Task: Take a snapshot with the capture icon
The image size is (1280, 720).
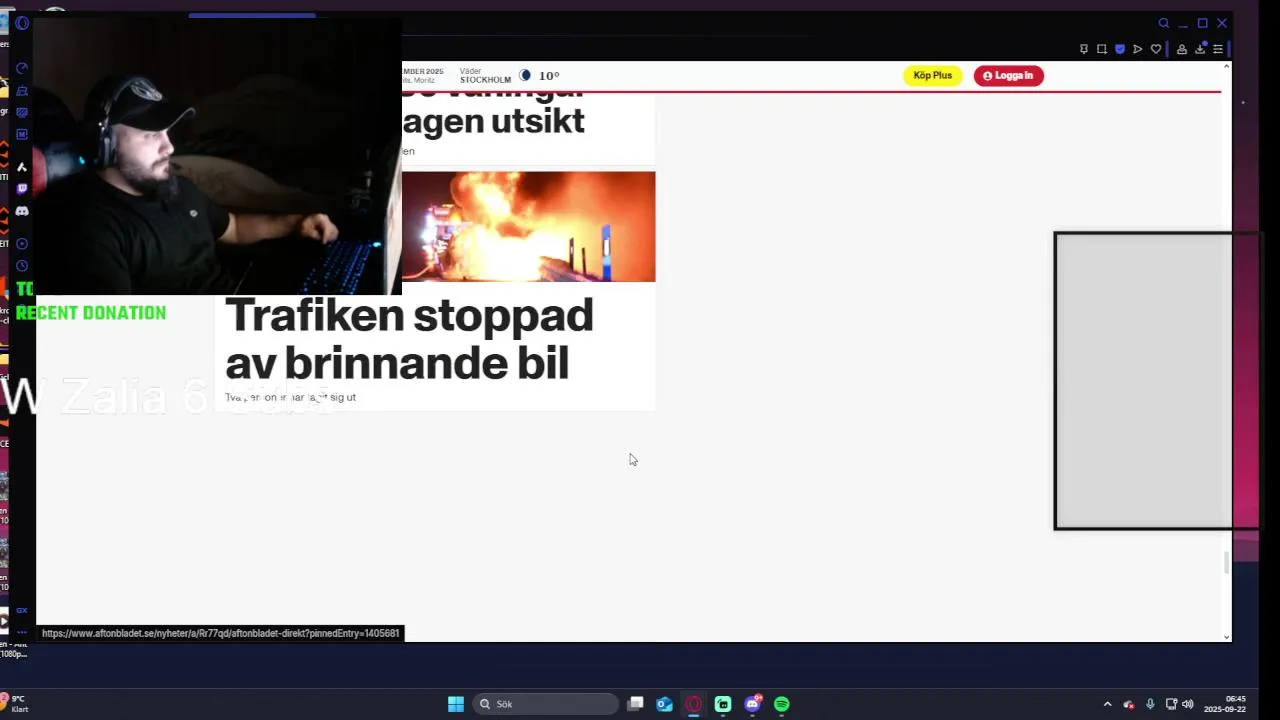Action: click(1102, 49)
